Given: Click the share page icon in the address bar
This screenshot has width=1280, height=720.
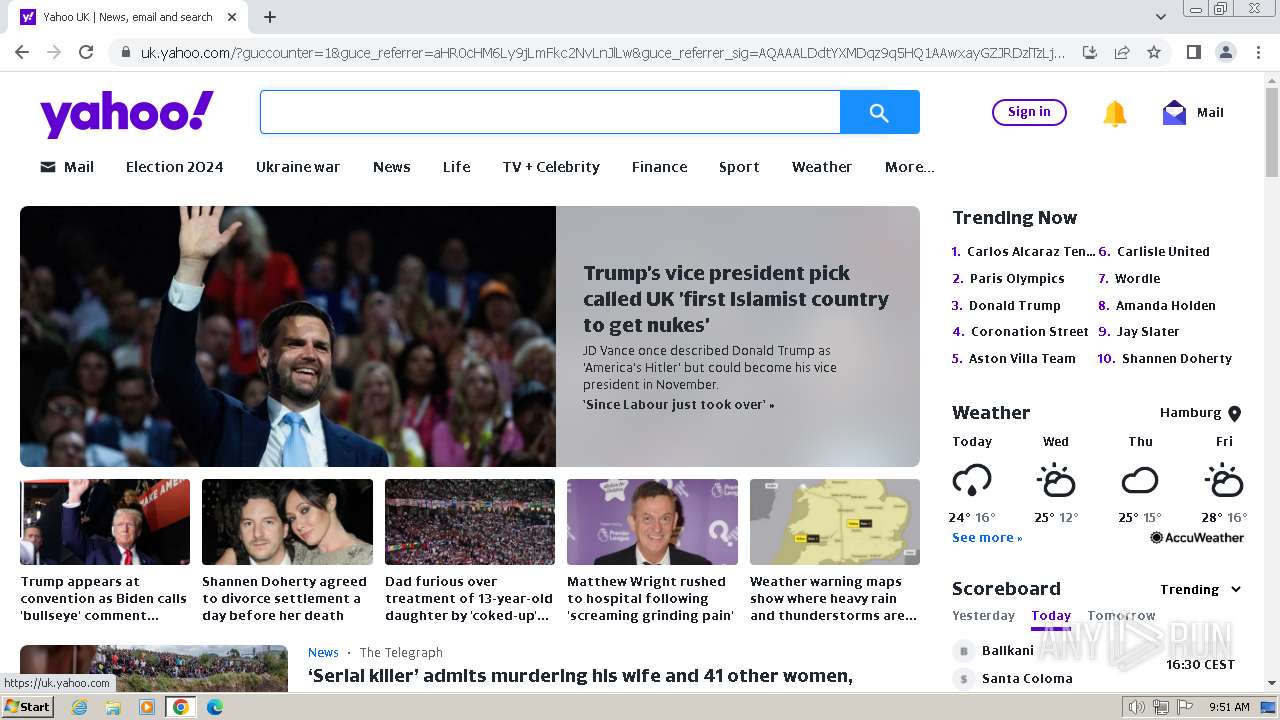Looking at the screenshot, I should point(1122,52).
